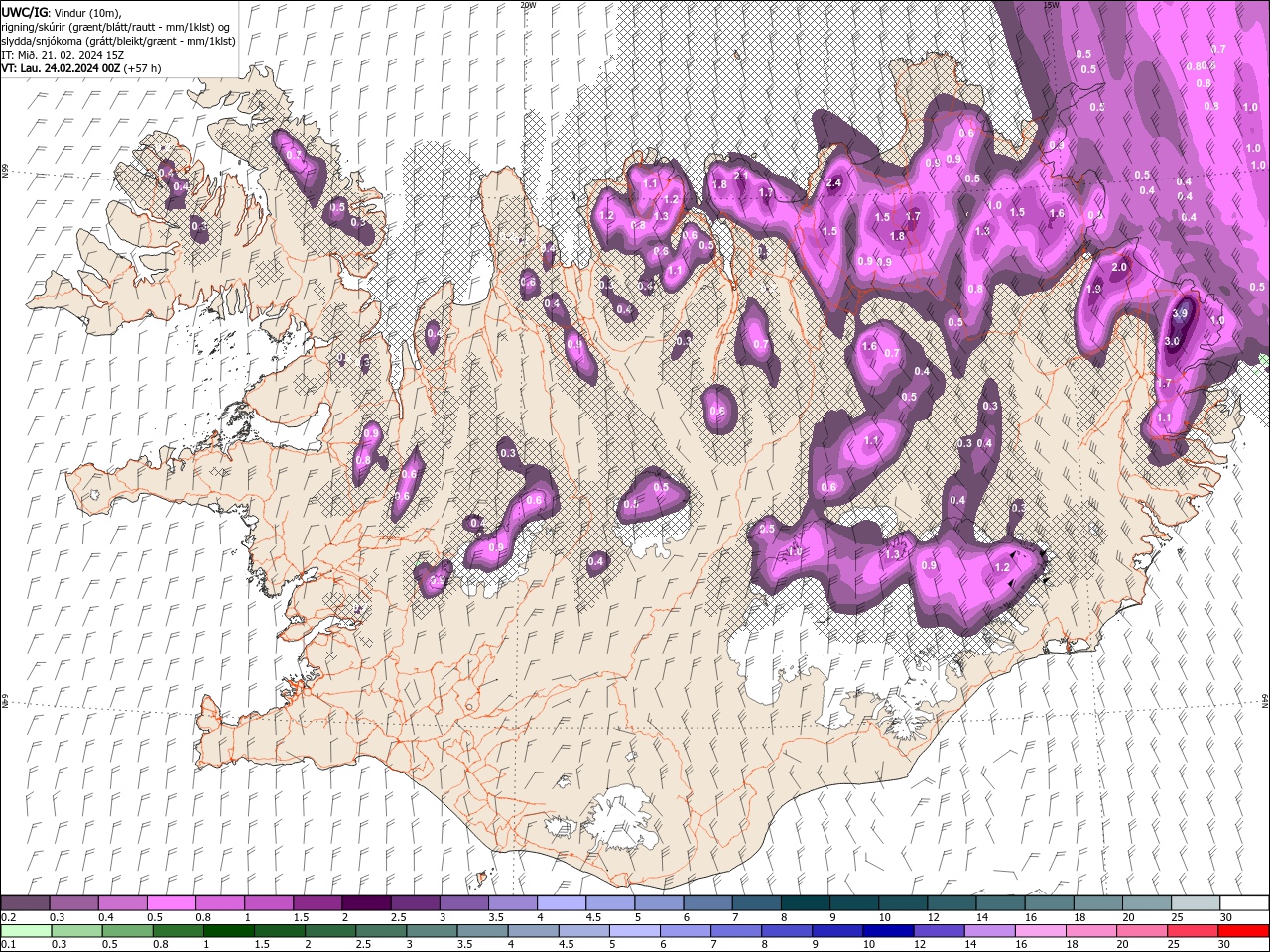Click the indigo 9 rain legend swatch
1270x952 pixels.
click(x=837, y=931)
